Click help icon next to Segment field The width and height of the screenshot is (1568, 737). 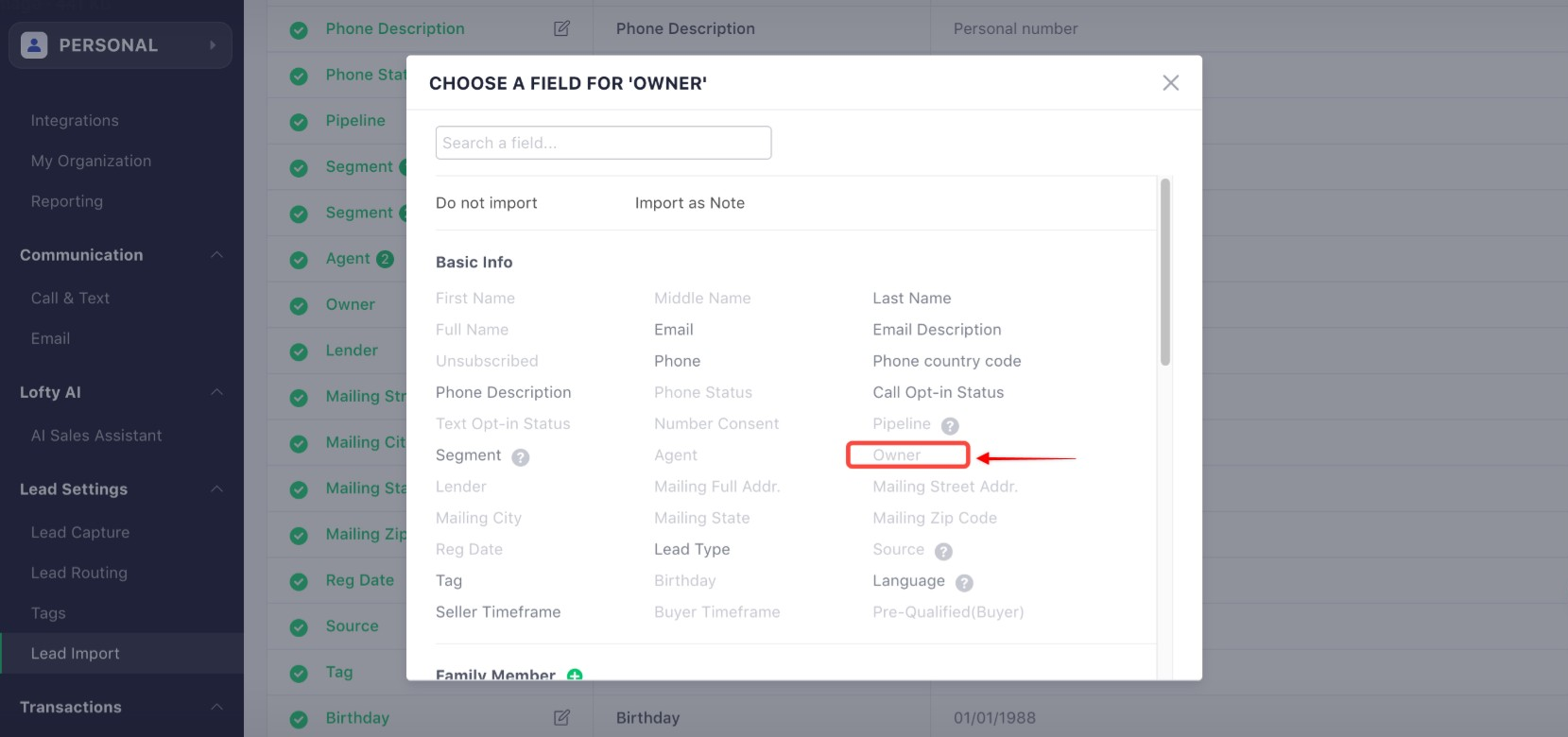click(x=520, y=457)
